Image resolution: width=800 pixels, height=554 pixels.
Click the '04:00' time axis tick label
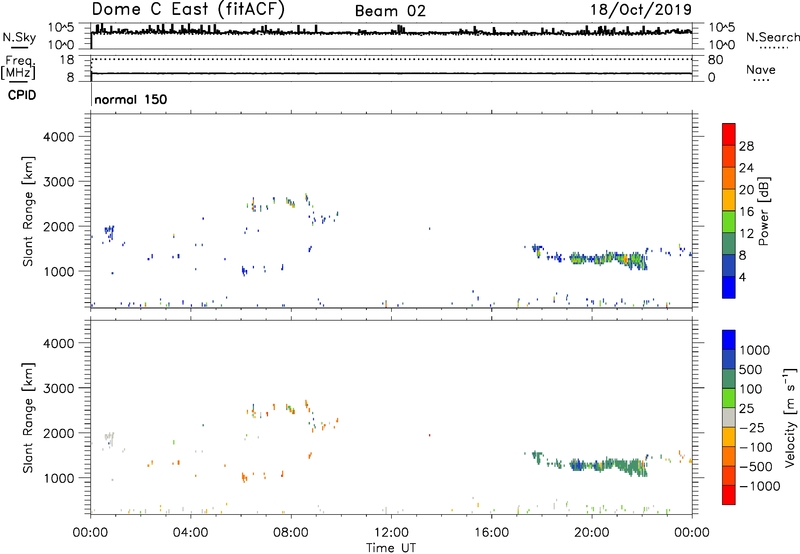[191, 533]
